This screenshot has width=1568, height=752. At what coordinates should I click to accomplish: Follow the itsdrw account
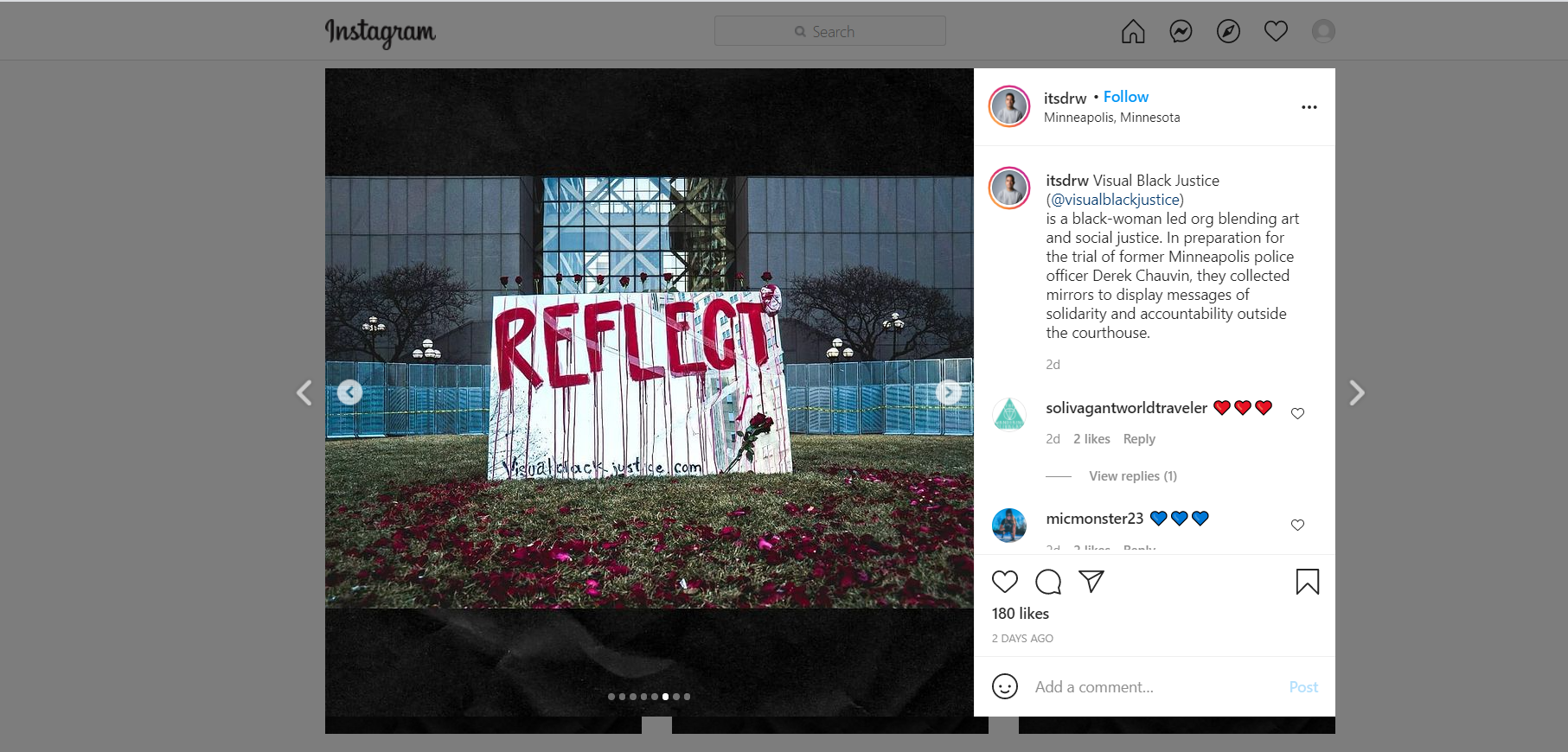coord(1125,97)
